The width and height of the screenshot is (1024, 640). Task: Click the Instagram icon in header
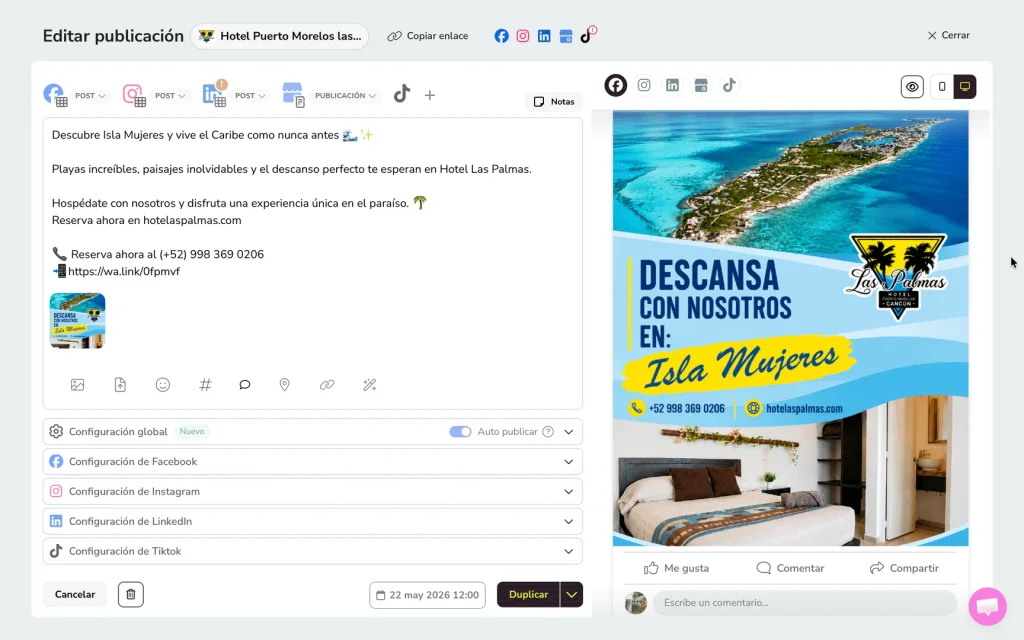point(522,36)
